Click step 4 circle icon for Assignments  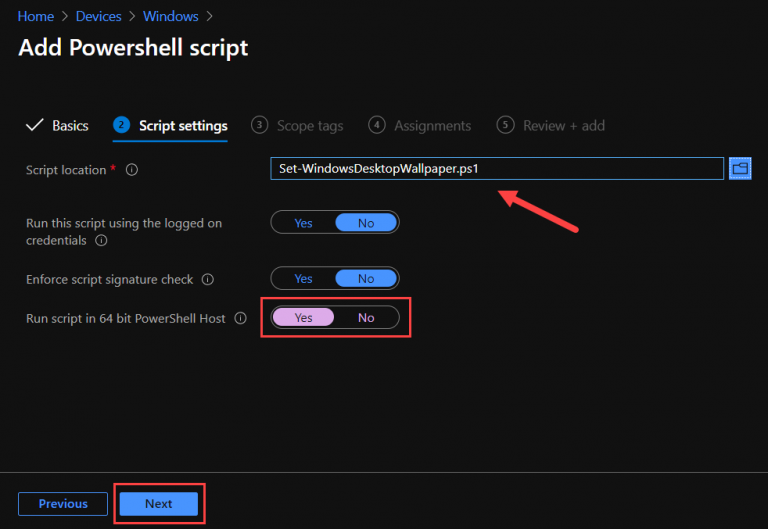pos(377,125)
